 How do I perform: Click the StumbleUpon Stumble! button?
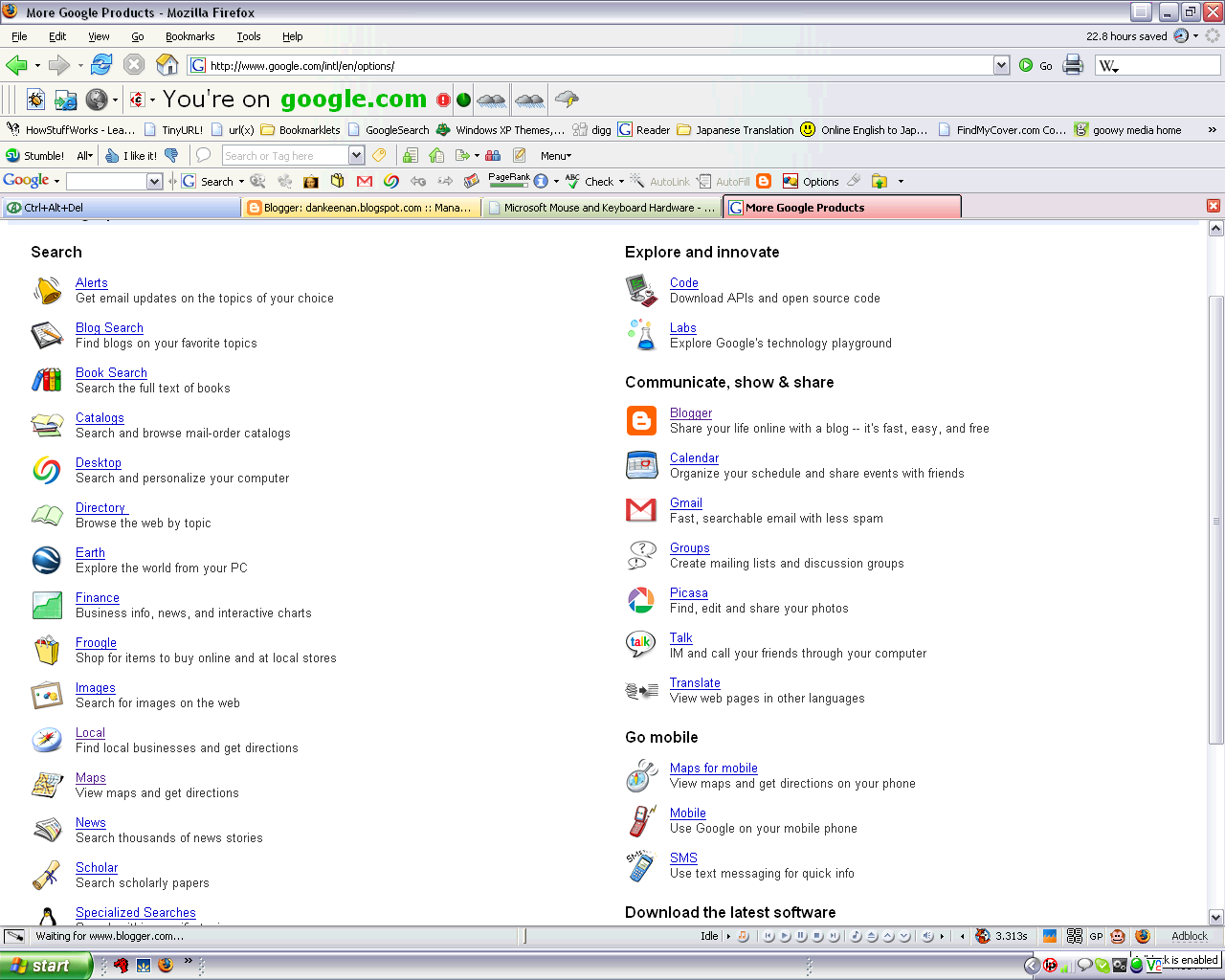click(x=35, y=155)
